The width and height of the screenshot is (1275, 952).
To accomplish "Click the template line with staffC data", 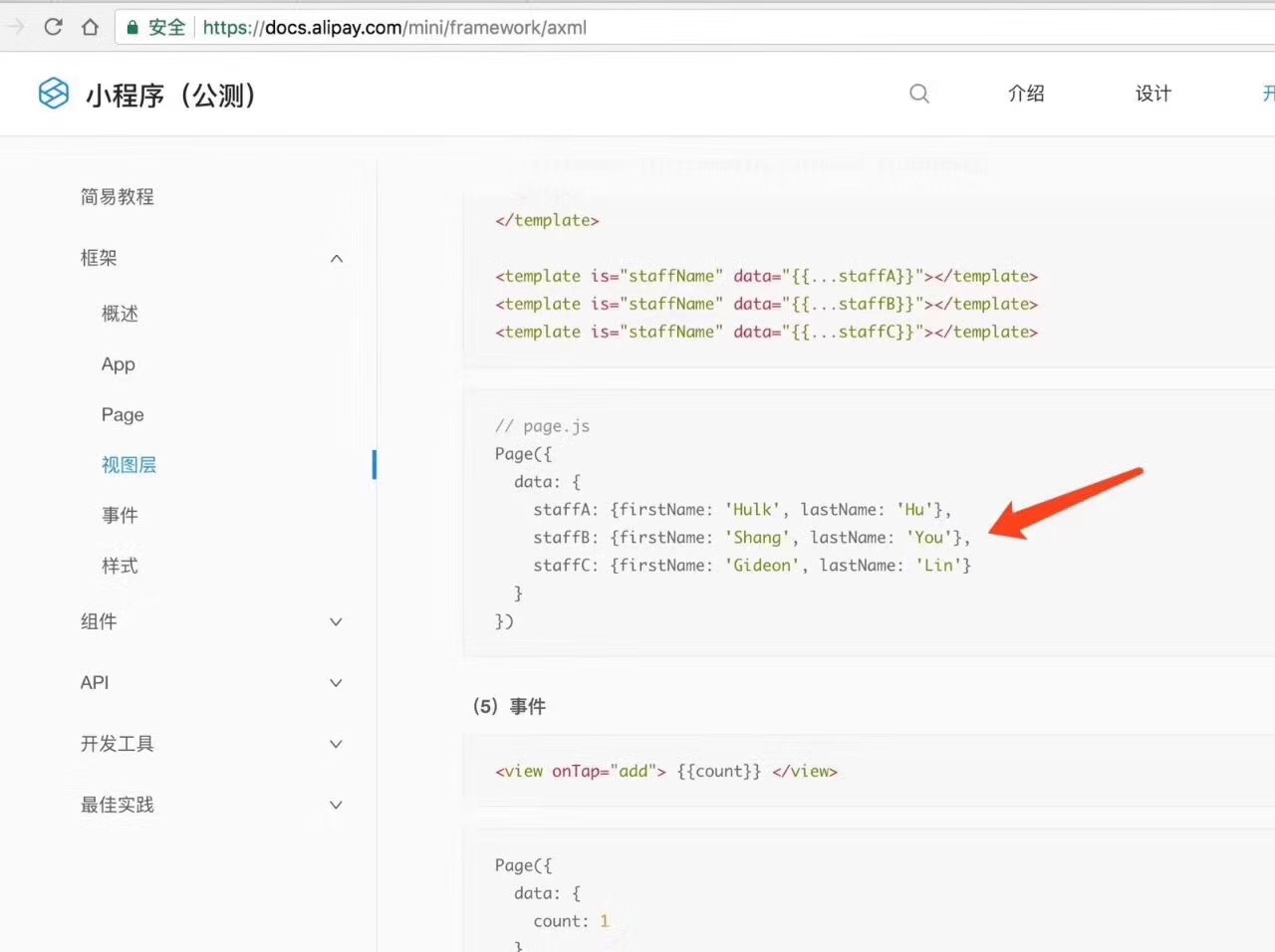I will click(766, 332).
